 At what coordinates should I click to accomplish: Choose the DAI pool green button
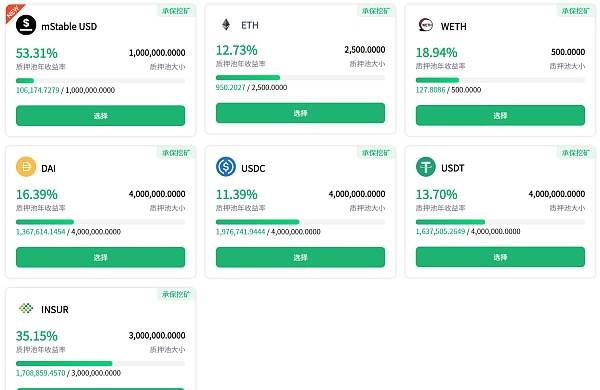(100, 257)
